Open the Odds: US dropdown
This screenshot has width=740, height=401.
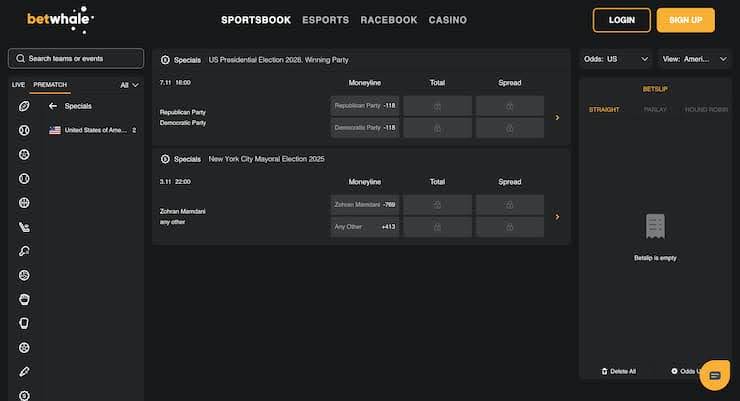[615, 59]
